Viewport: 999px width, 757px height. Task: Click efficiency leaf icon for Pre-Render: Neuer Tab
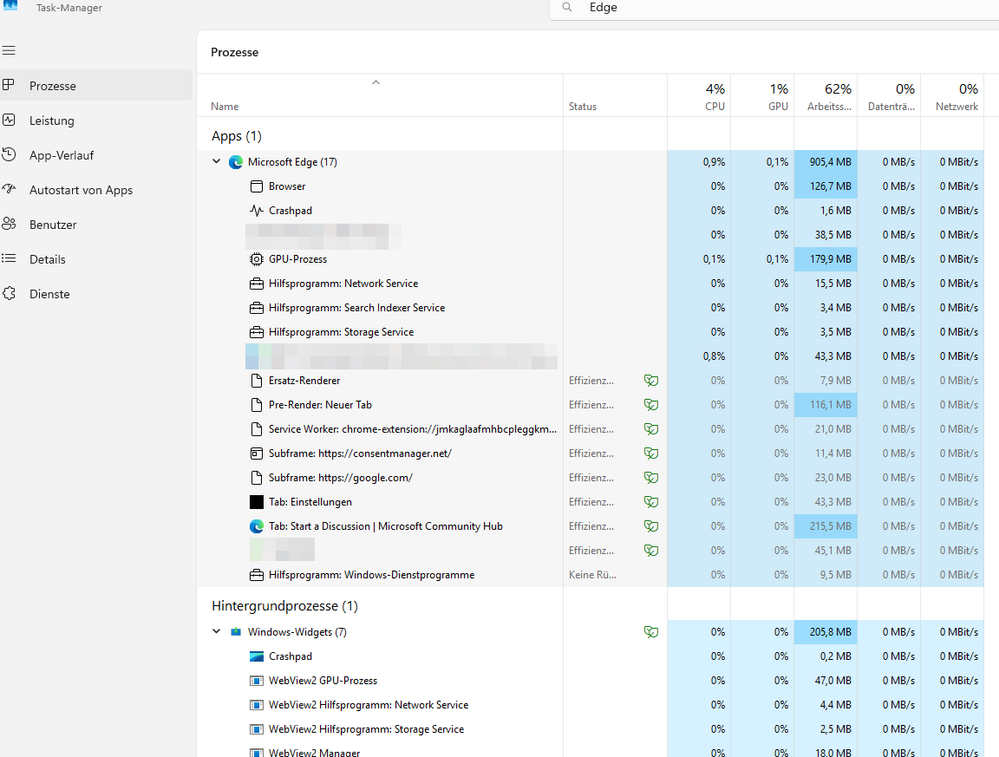[650, 405]
